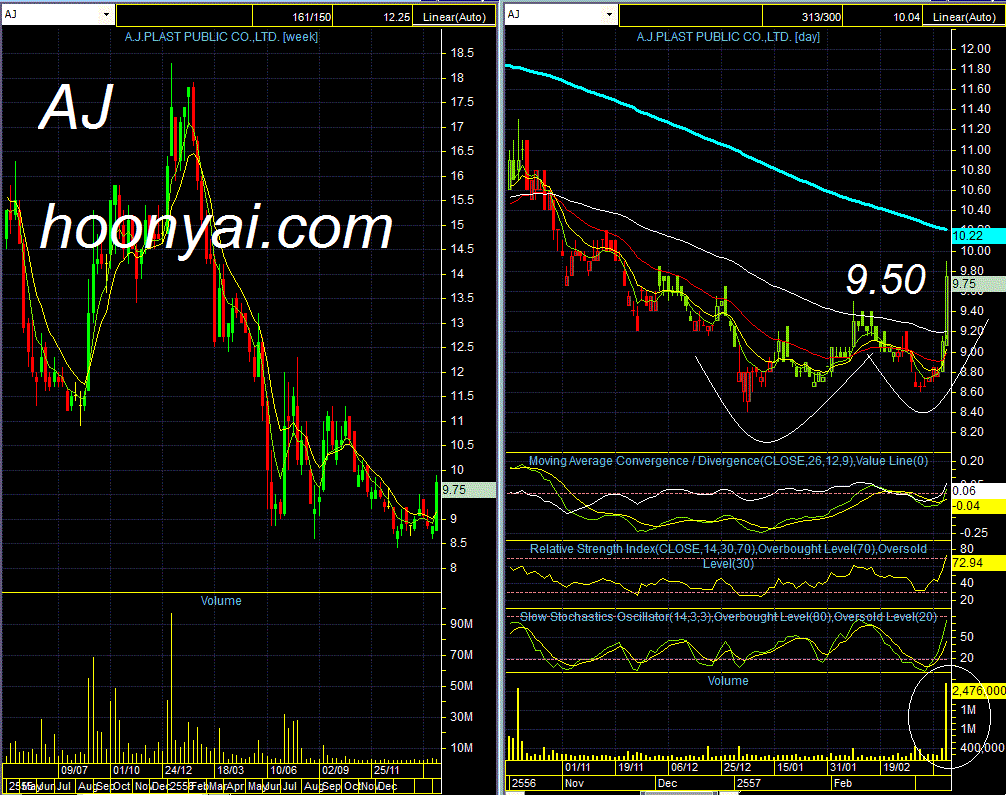
Task: Select the 161/150 bar count field
Action: (293, 17)
